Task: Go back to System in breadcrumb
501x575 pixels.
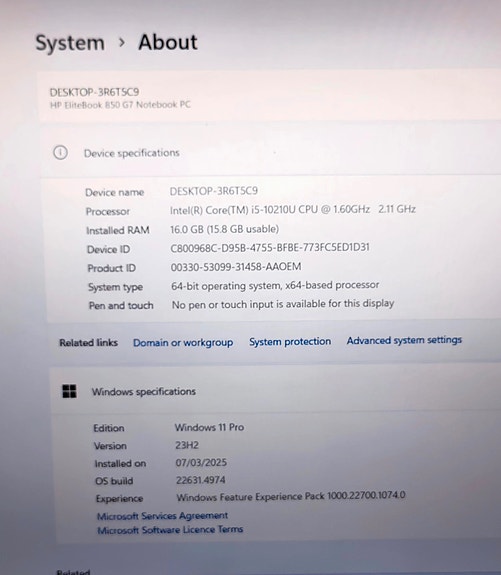Action: pyautogui.click(x=70, y=43)
